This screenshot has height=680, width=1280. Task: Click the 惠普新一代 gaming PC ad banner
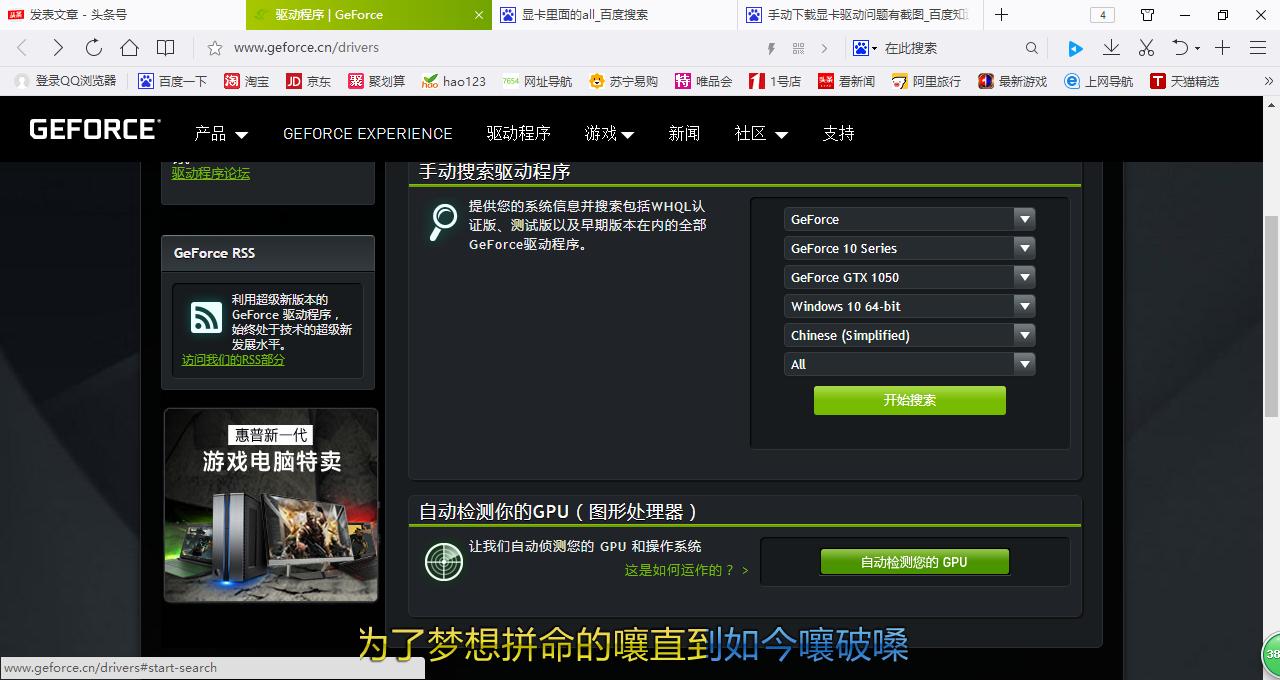(x=271, y=505)
